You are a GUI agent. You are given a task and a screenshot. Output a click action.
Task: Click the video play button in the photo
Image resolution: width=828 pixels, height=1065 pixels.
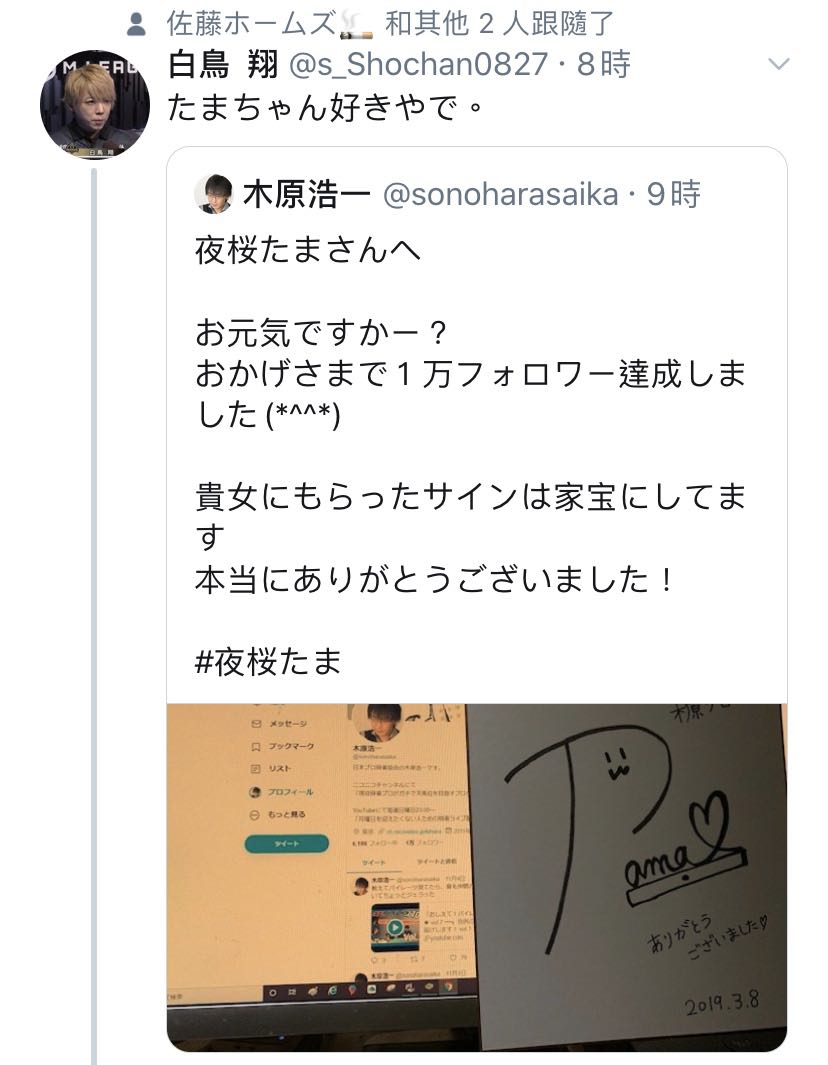pyautogui.click(x=395, y=926)
